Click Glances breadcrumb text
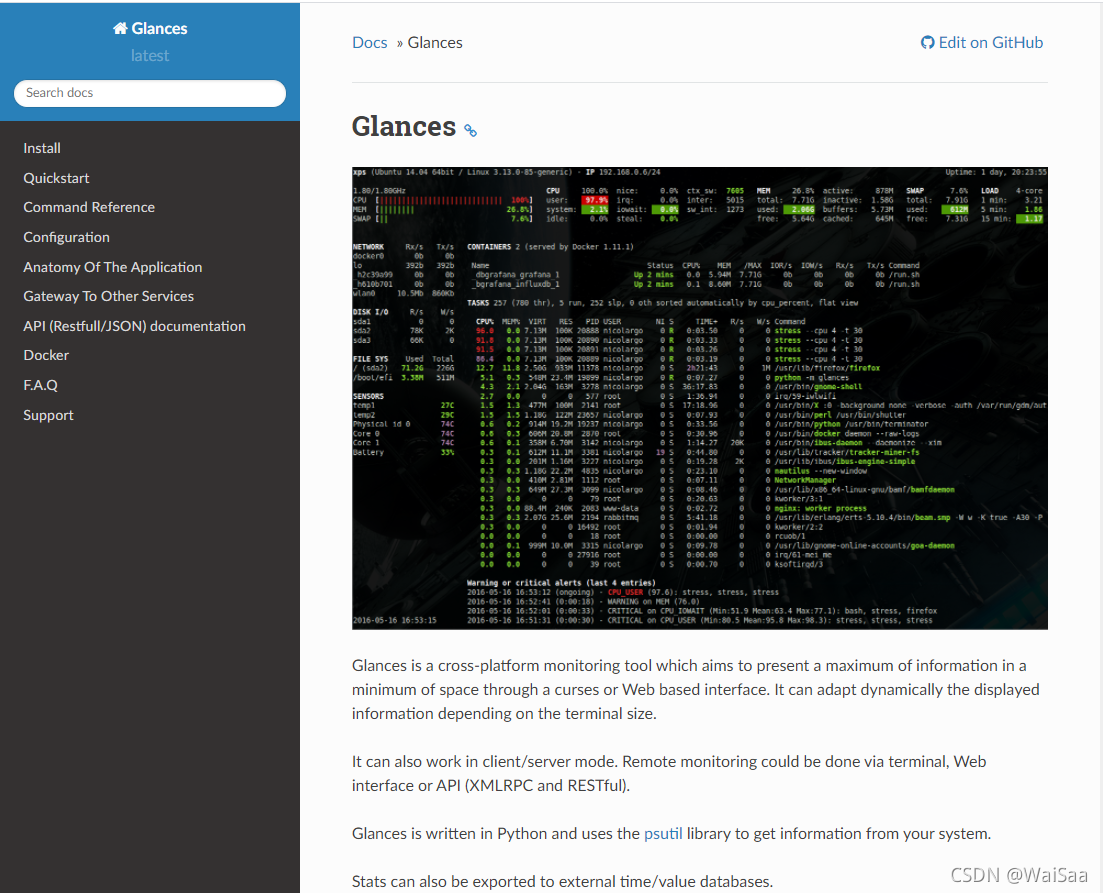The width and height of the screenshot is (1103, 893). (x=435, y=43)
